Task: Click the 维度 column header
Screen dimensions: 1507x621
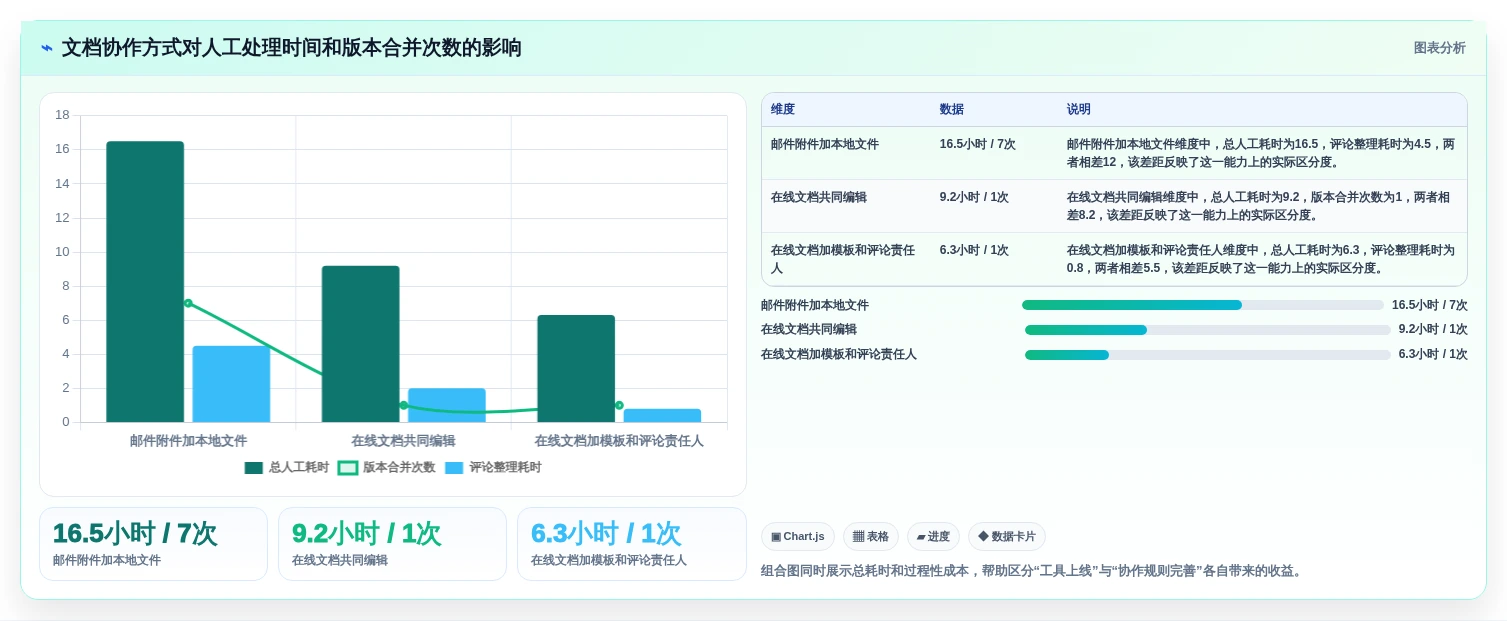Action: 783,109
